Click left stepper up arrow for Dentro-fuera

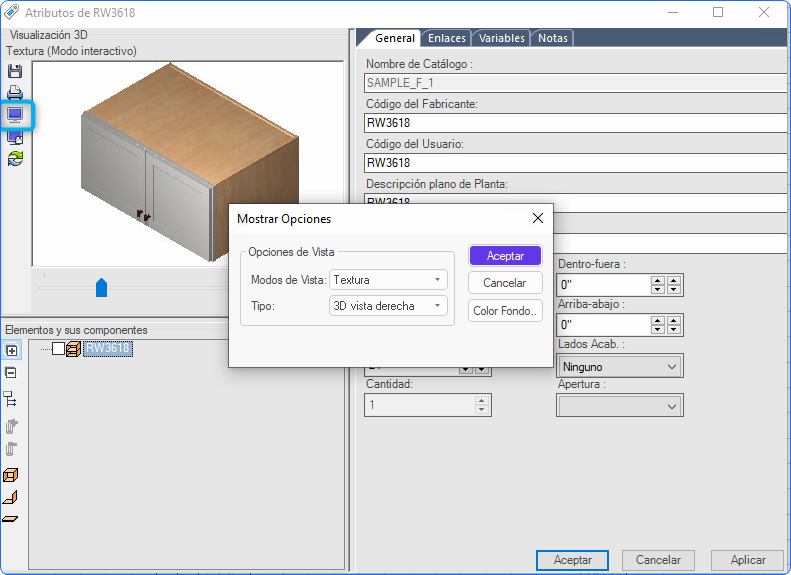click(x=657, y=280)
